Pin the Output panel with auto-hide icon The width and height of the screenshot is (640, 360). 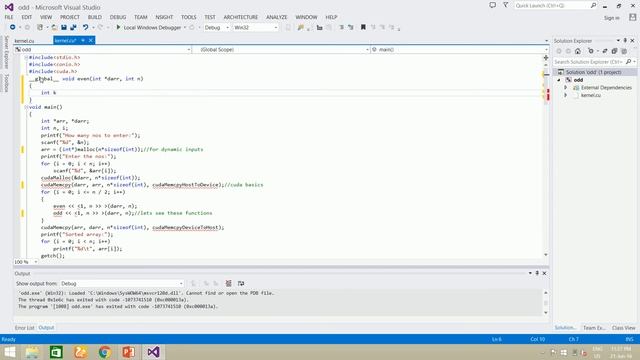(537, 273)
